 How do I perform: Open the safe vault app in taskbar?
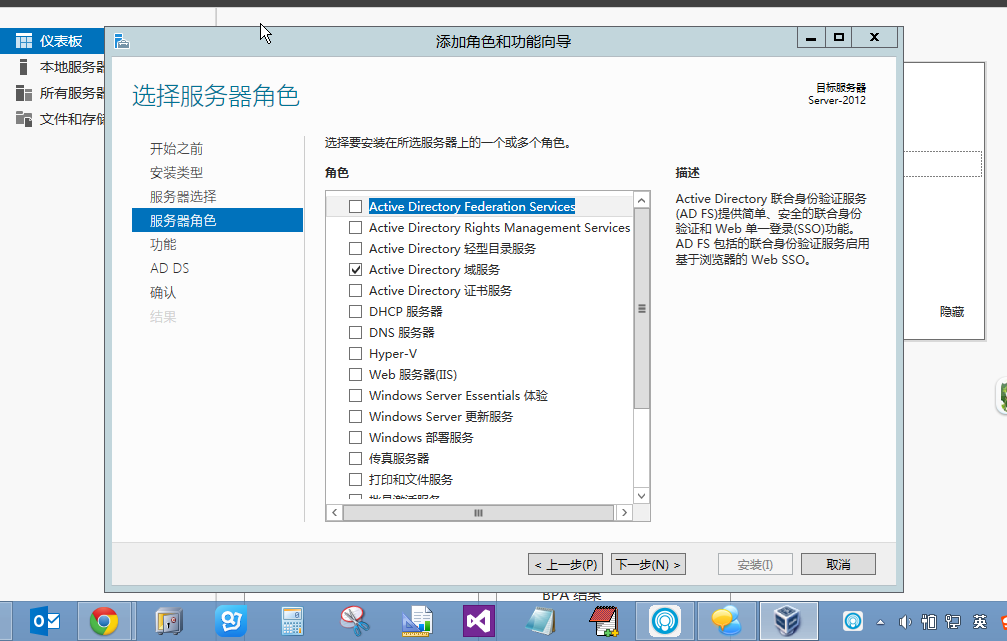point(169,621)
